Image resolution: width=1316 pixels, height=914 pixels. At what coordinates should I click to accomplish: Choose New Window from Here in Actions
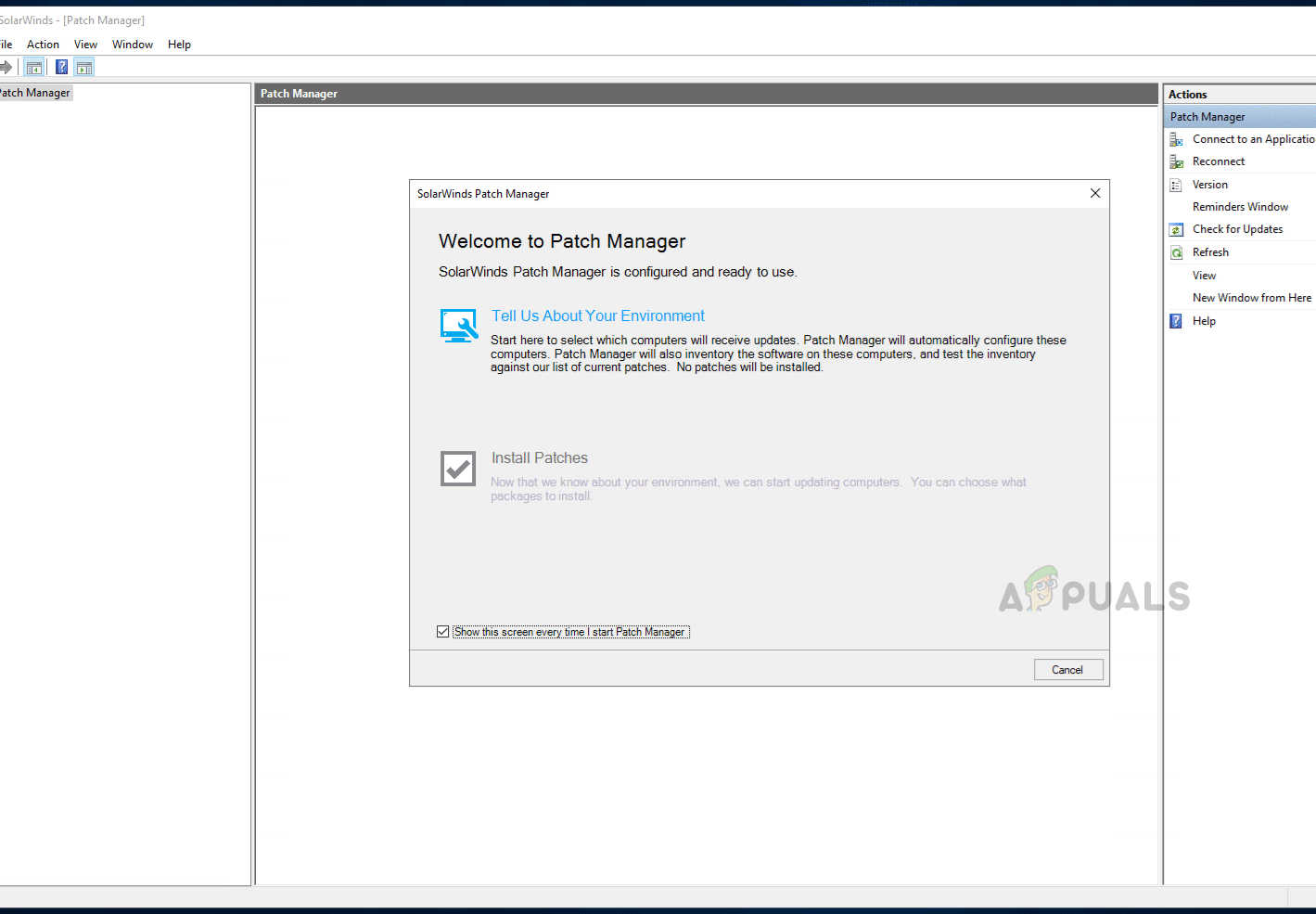tap(1252, 298)
